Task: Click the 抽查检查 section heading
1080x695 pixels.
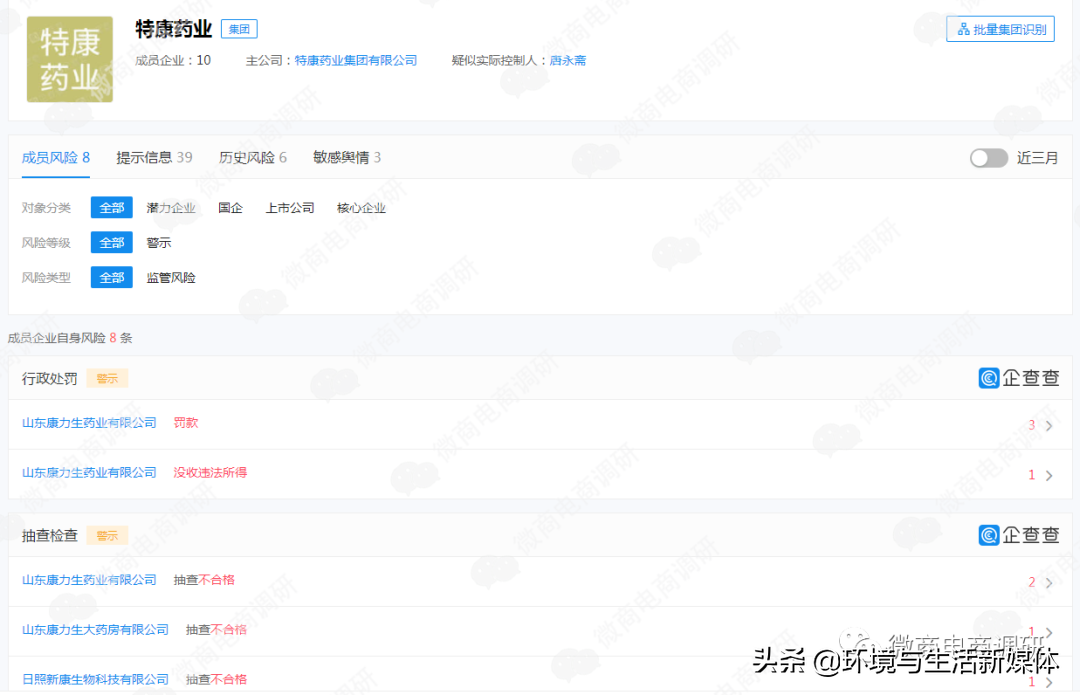Action: pos(50,535)
